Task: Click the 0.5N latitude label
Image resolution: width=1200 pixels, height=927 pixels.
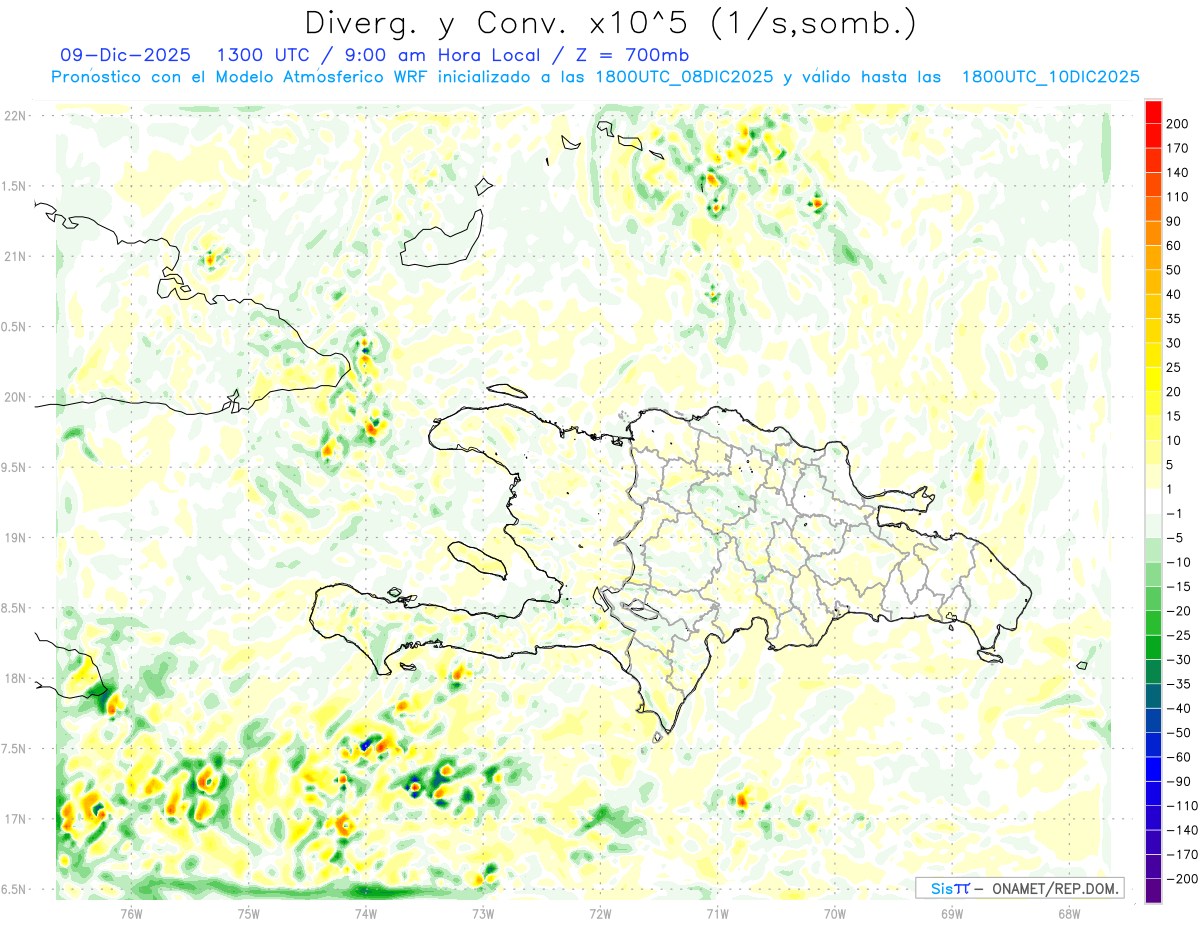Action: pos(15,327)
